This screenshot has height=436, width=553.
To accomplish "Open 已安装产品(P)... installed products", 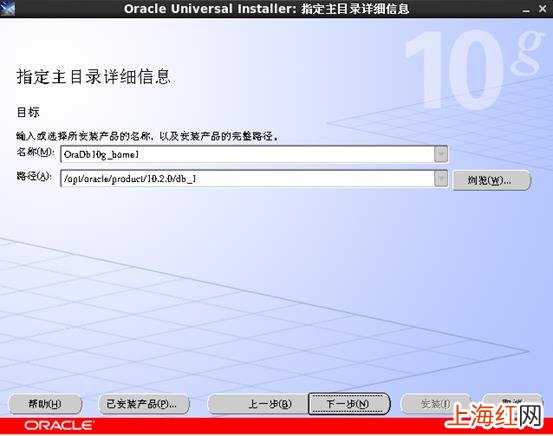I will (x=143, y=404).
